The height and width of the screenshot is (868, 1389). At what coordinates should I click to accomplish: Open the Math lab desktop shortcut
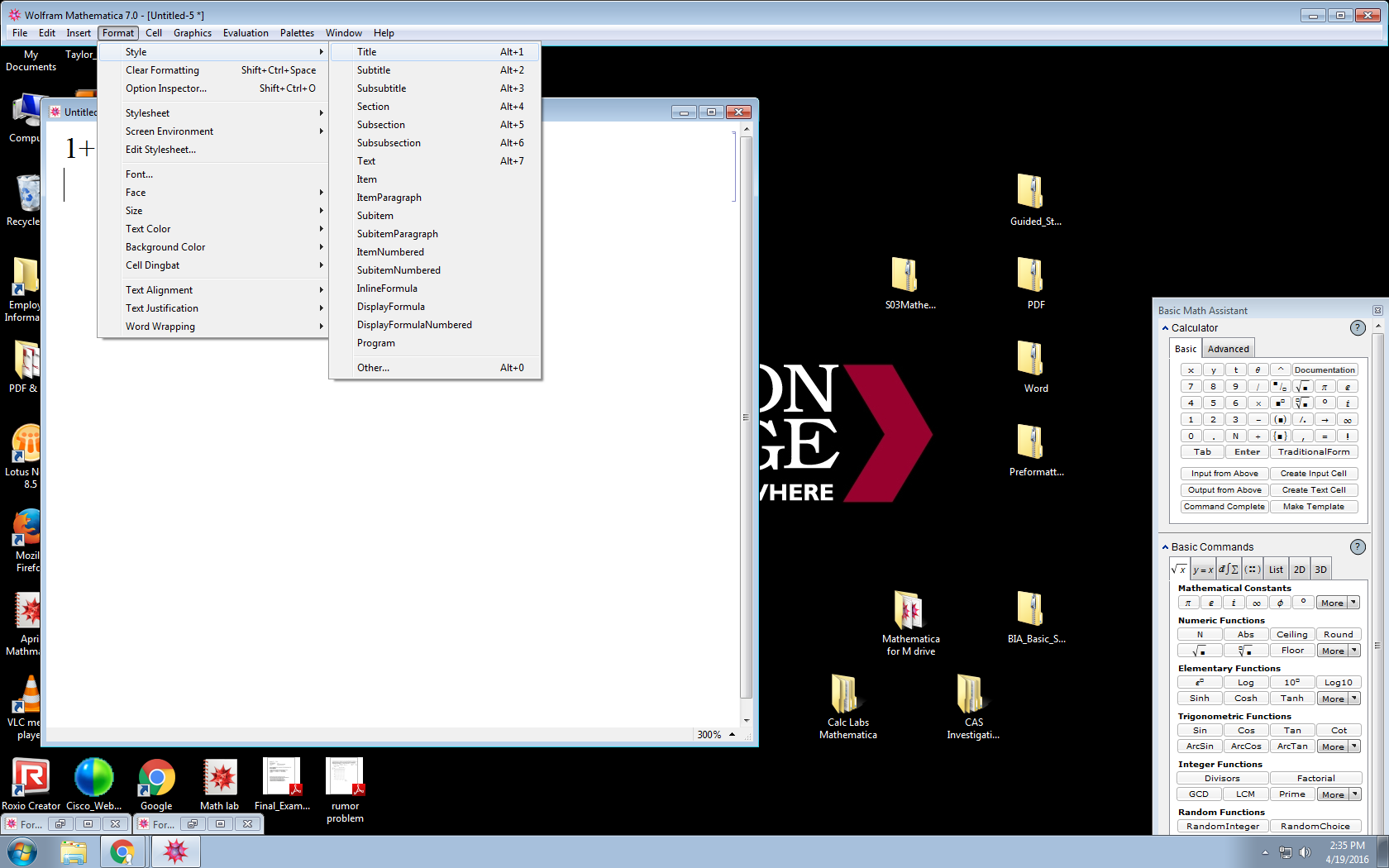[x=220, y=785]
